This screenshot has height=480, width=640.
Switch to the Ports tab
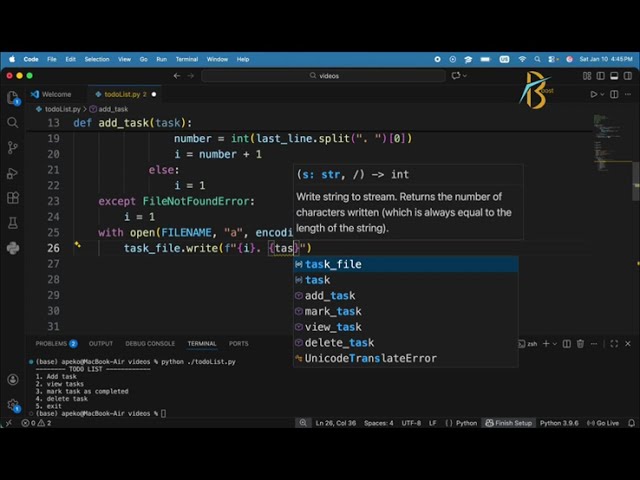pos(238,344)
